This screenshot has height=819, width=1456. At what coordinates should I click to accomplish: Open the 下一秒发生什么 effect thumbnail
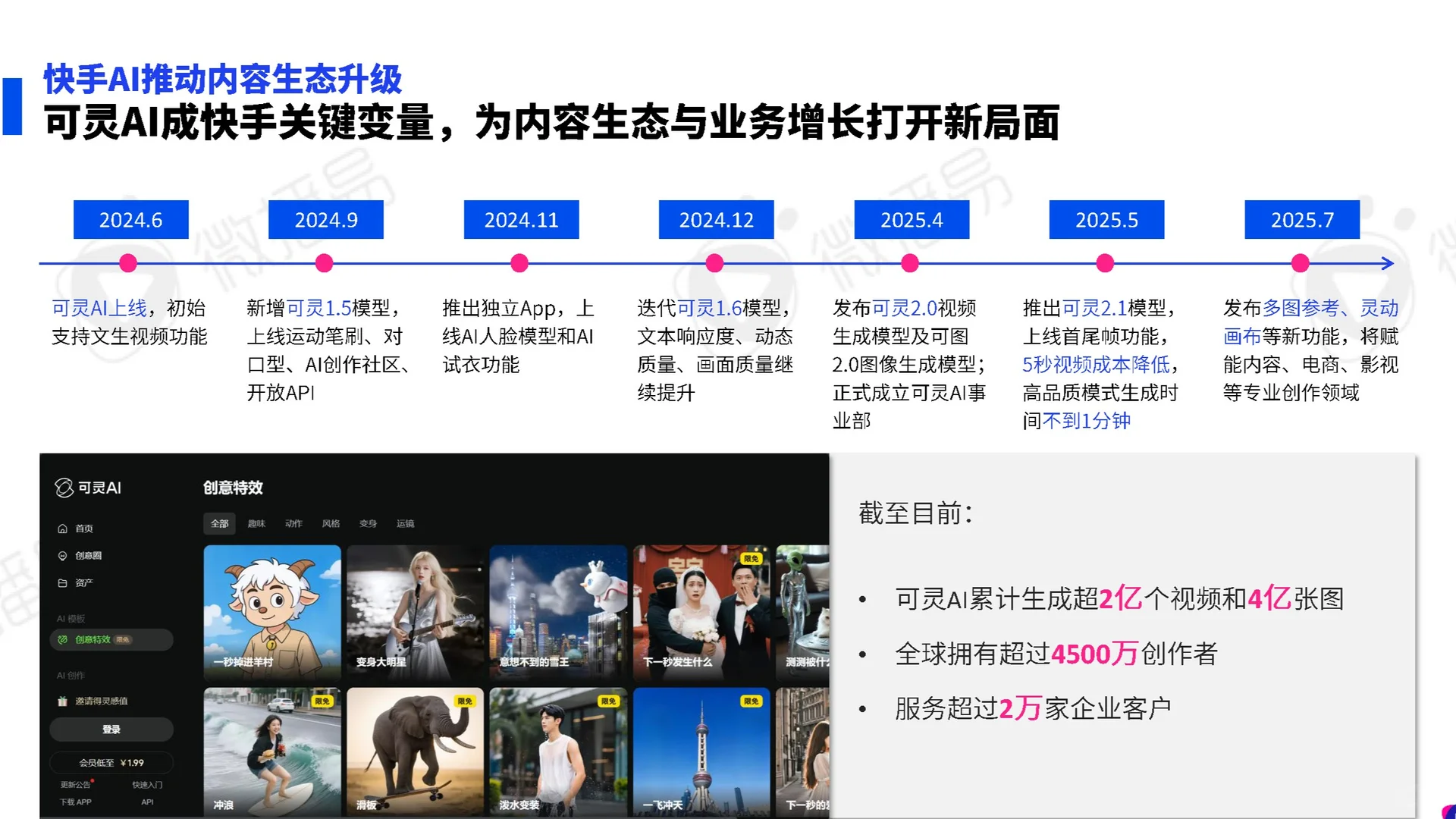point(701,612)
